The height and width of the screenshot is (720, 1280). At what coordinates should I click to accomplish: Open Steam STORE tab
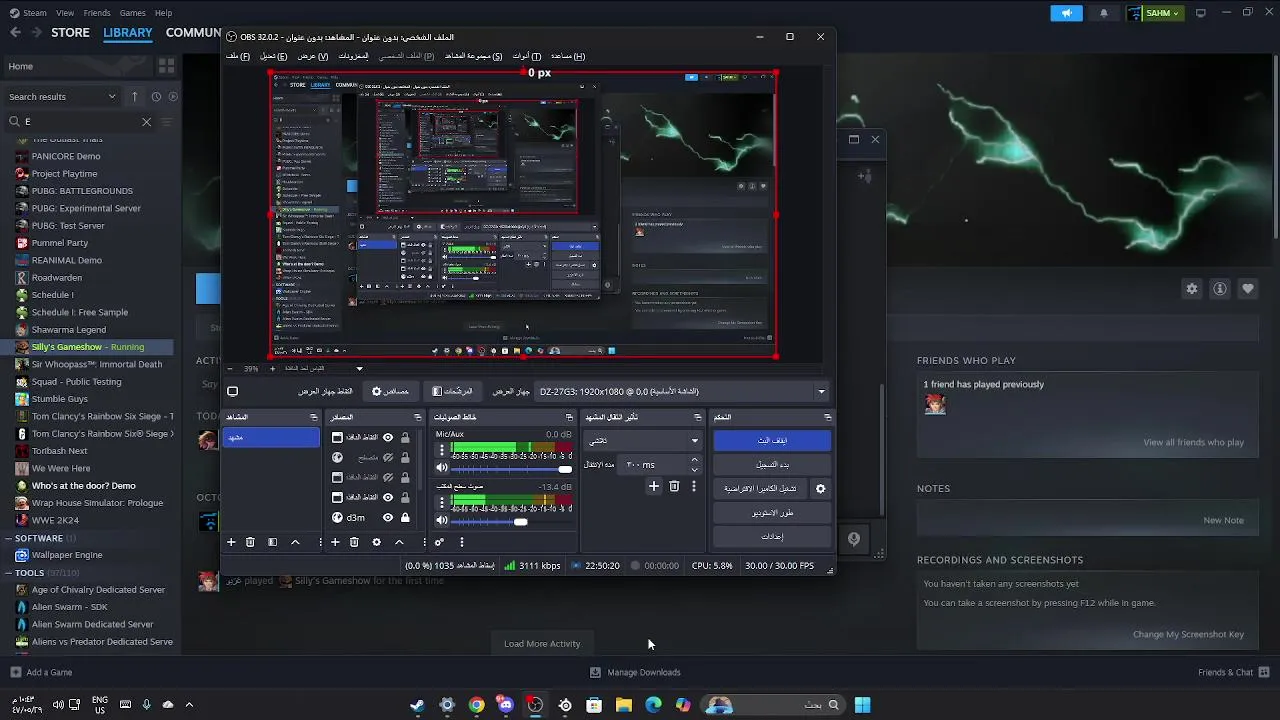click(x=70, y=32)
